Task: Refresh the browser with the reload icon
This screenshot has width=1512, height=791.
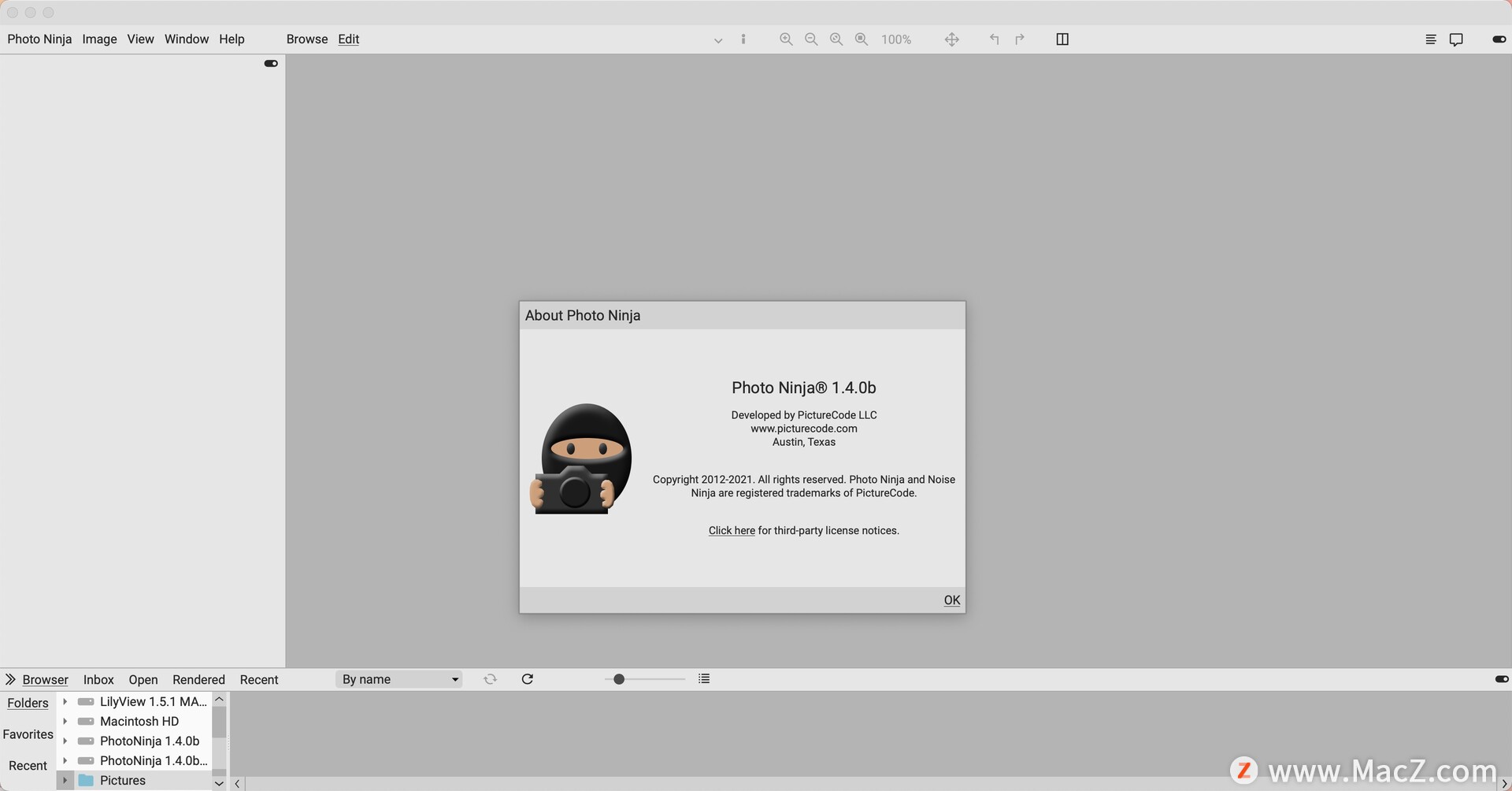Action: coord(528,679)
